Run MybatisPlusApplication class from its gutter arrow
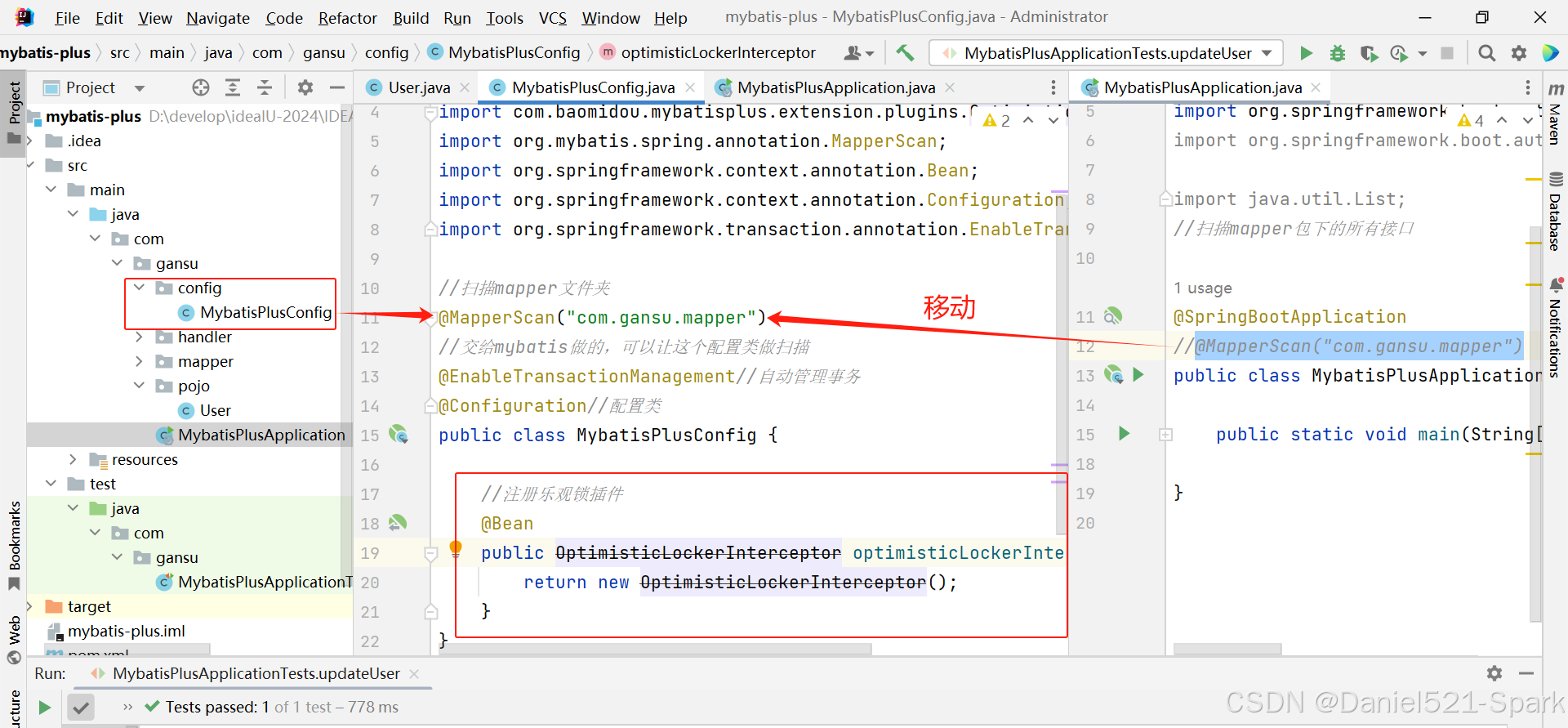 click(1138, 375)
